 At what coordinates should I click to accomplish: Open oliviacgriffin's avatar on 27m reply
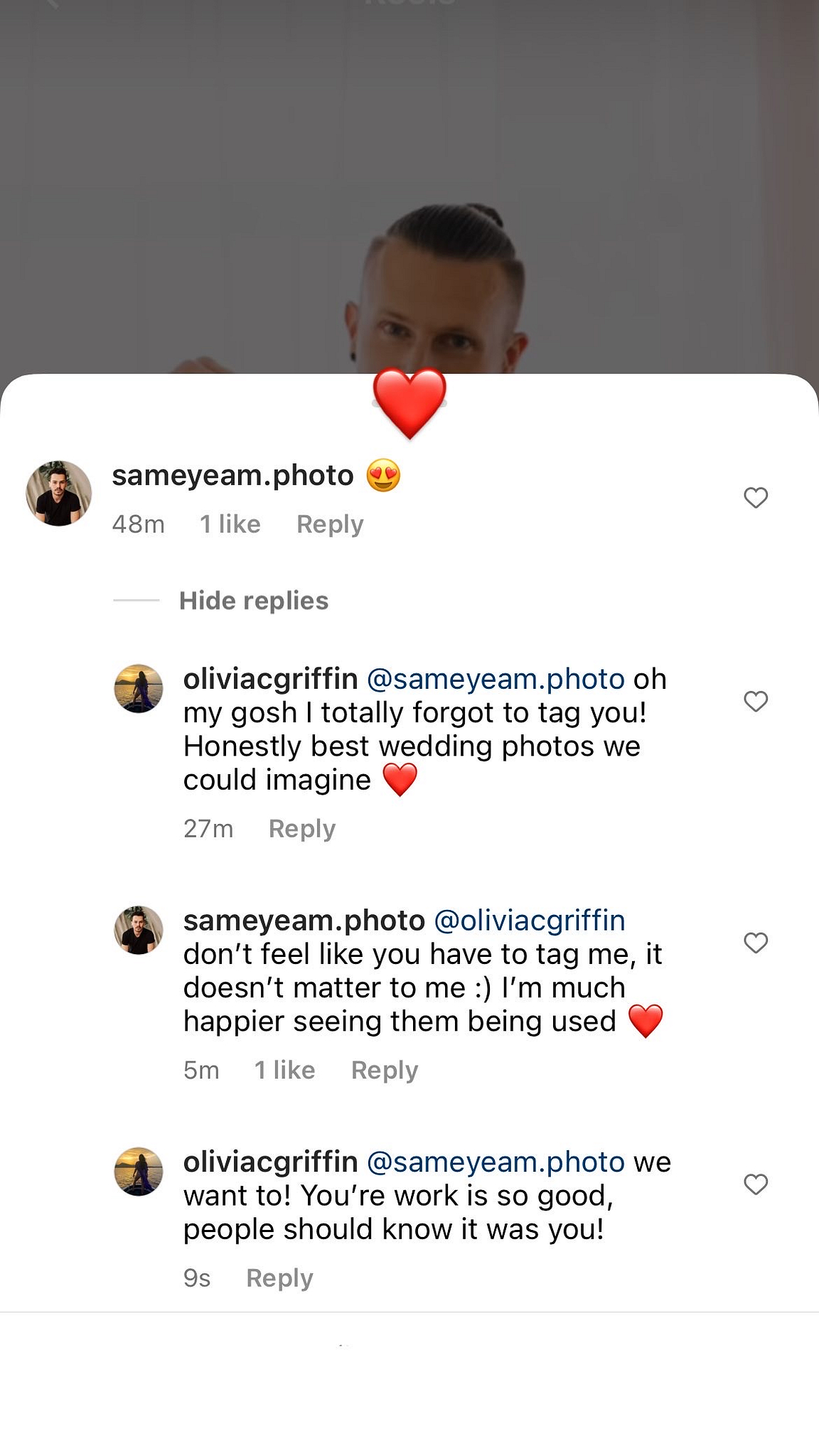(x=139, y=688)
